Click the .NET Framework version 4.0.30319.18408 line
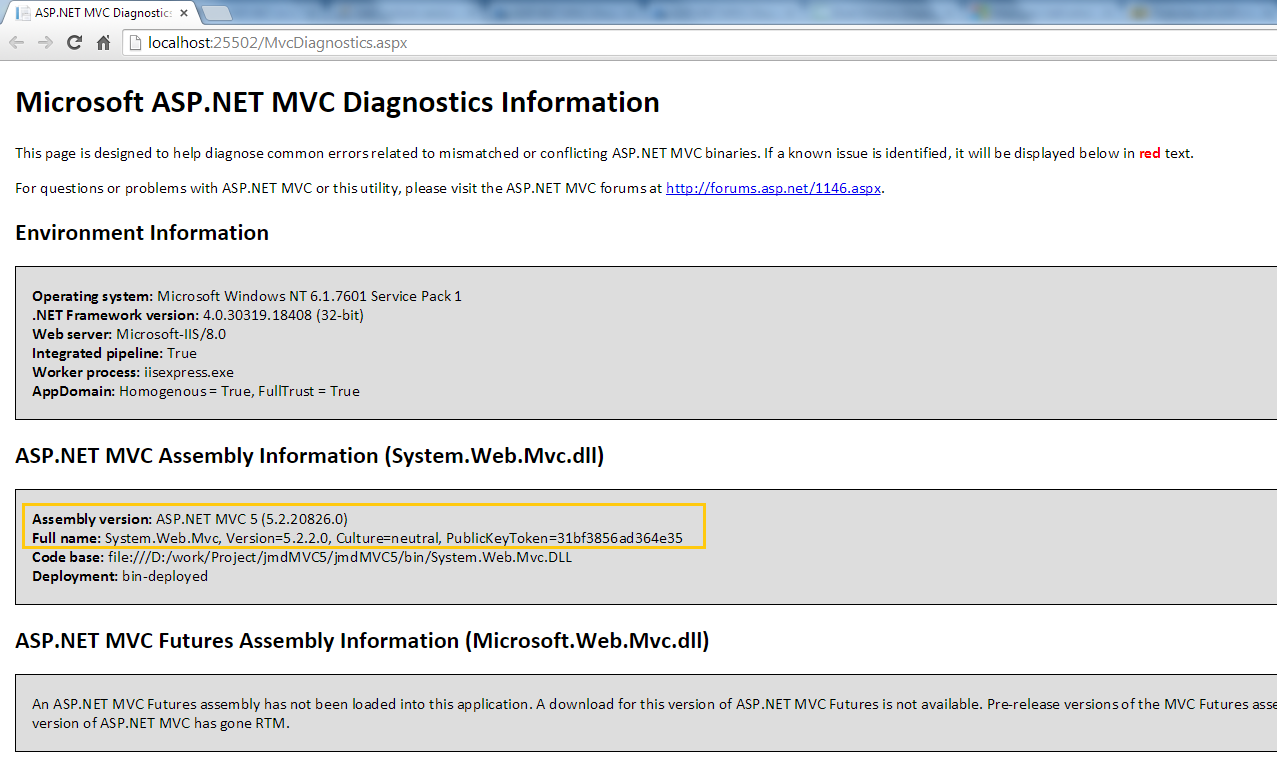This screenshot has width=1277, height=774. tap(198, 315)
